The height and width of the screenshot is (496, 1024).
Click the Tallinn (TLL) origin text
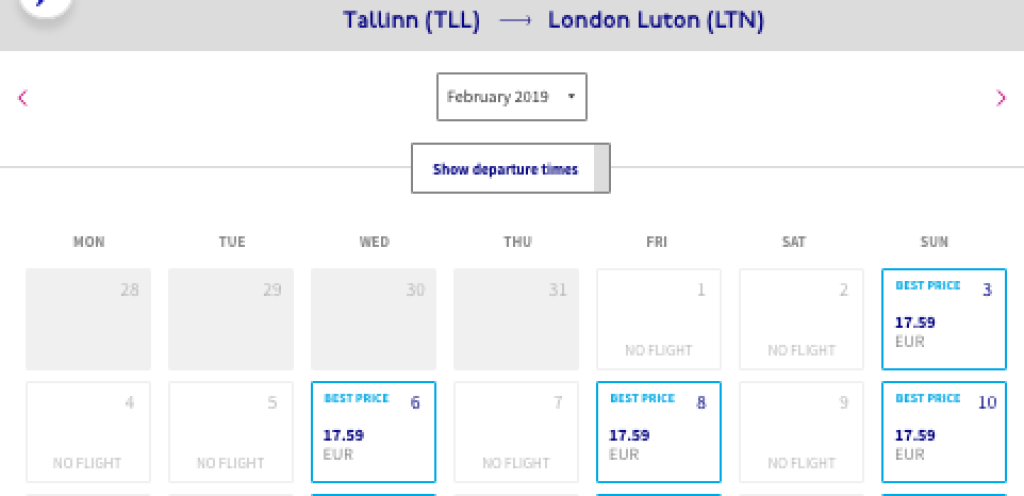click(411, 21)
